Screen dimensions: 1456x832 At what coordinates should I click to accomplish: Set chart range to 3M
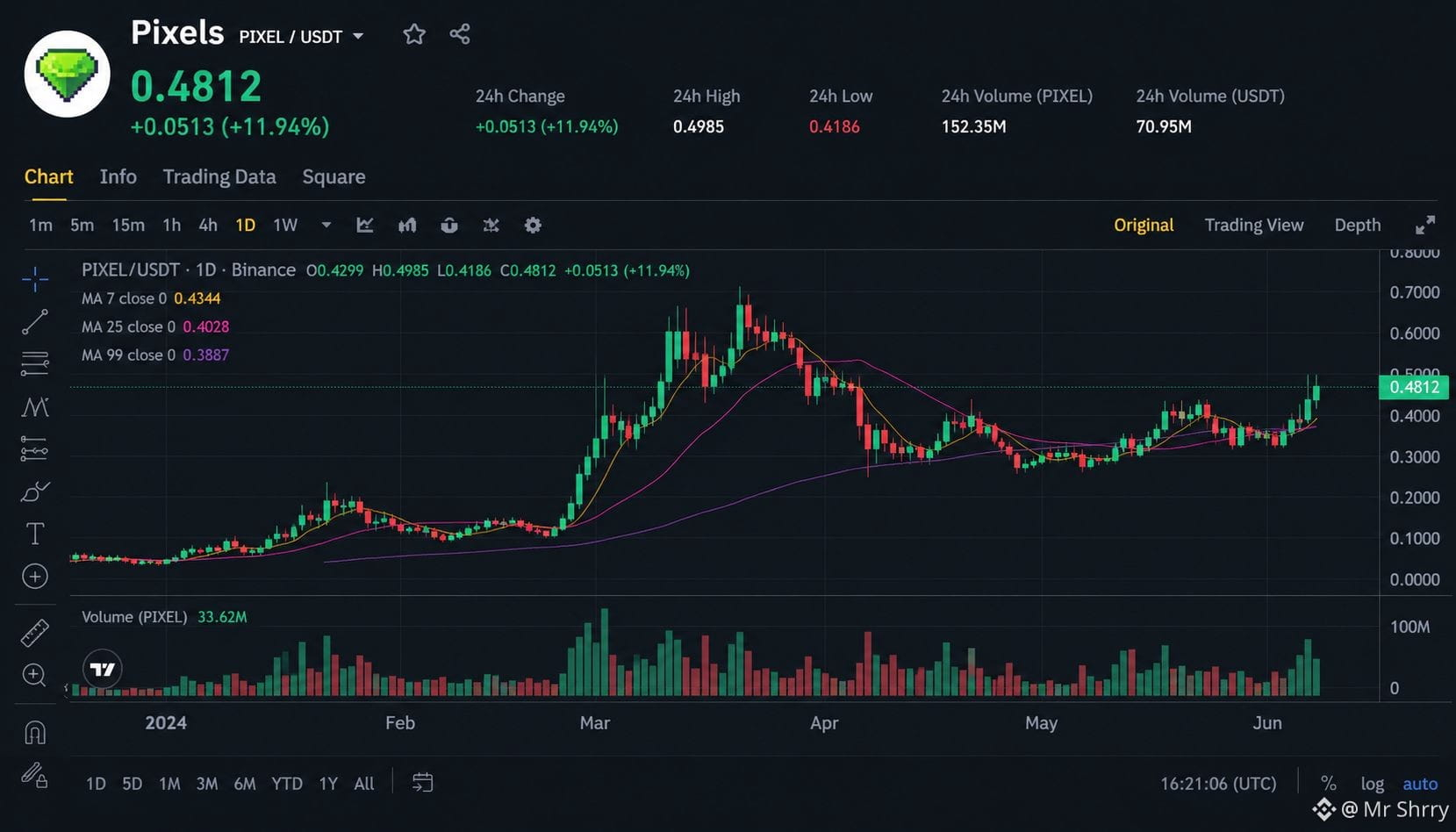[207, 784]
